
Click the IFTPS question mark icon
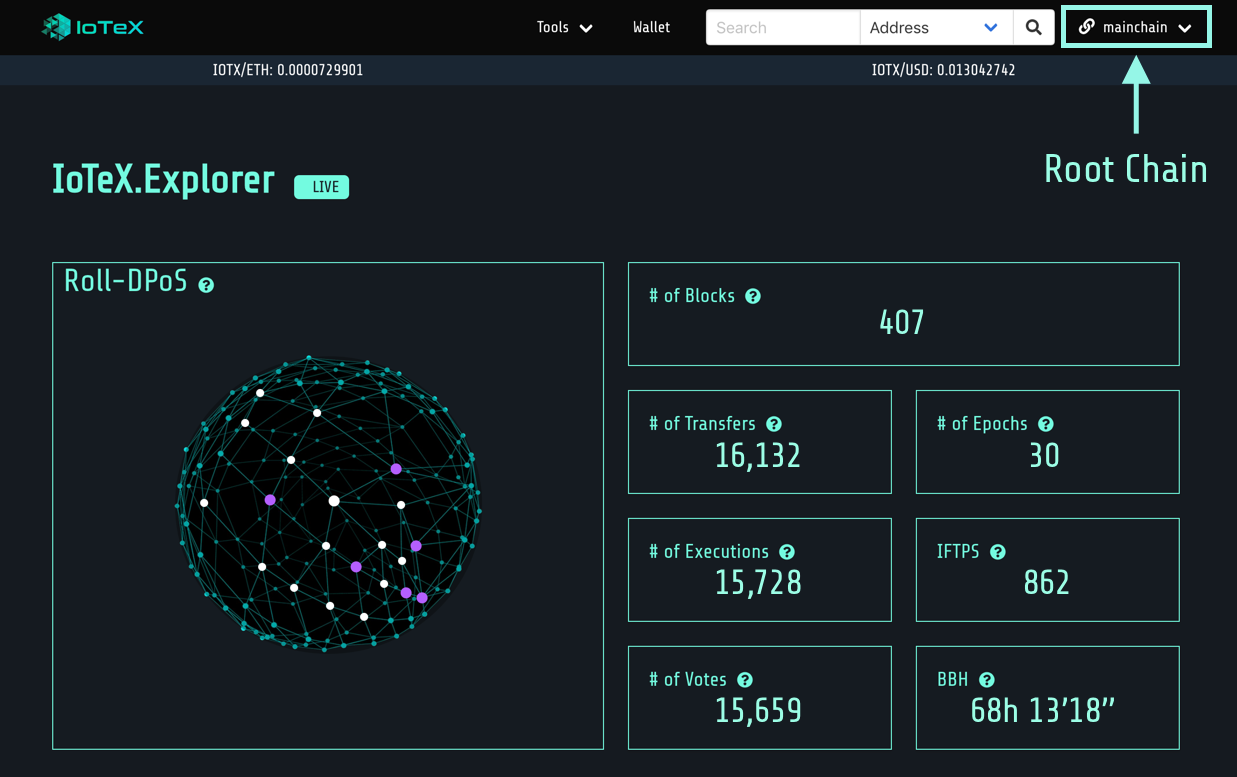tap(997, 551)
